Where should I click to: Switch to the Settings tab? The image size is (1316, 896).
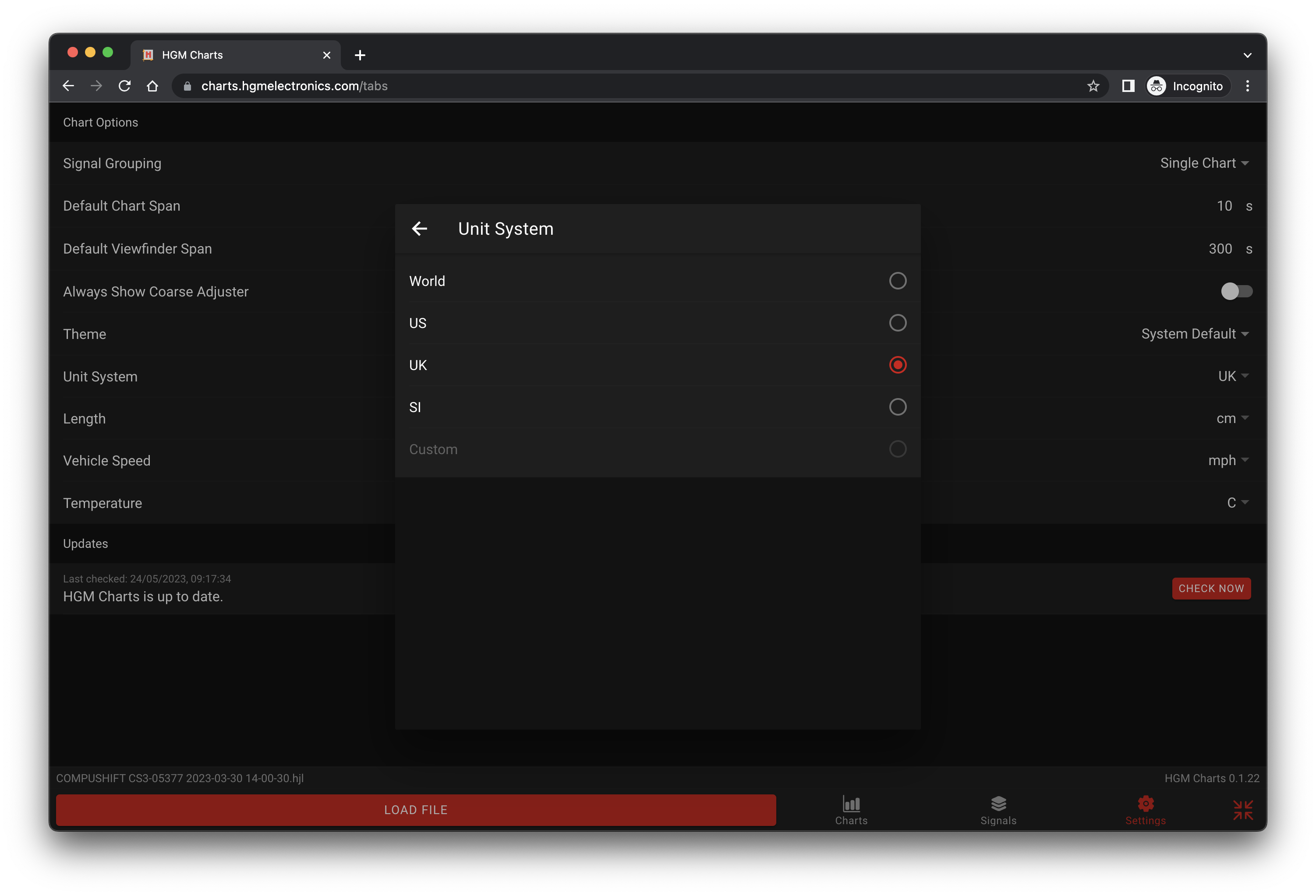(x=1145, y=811)
